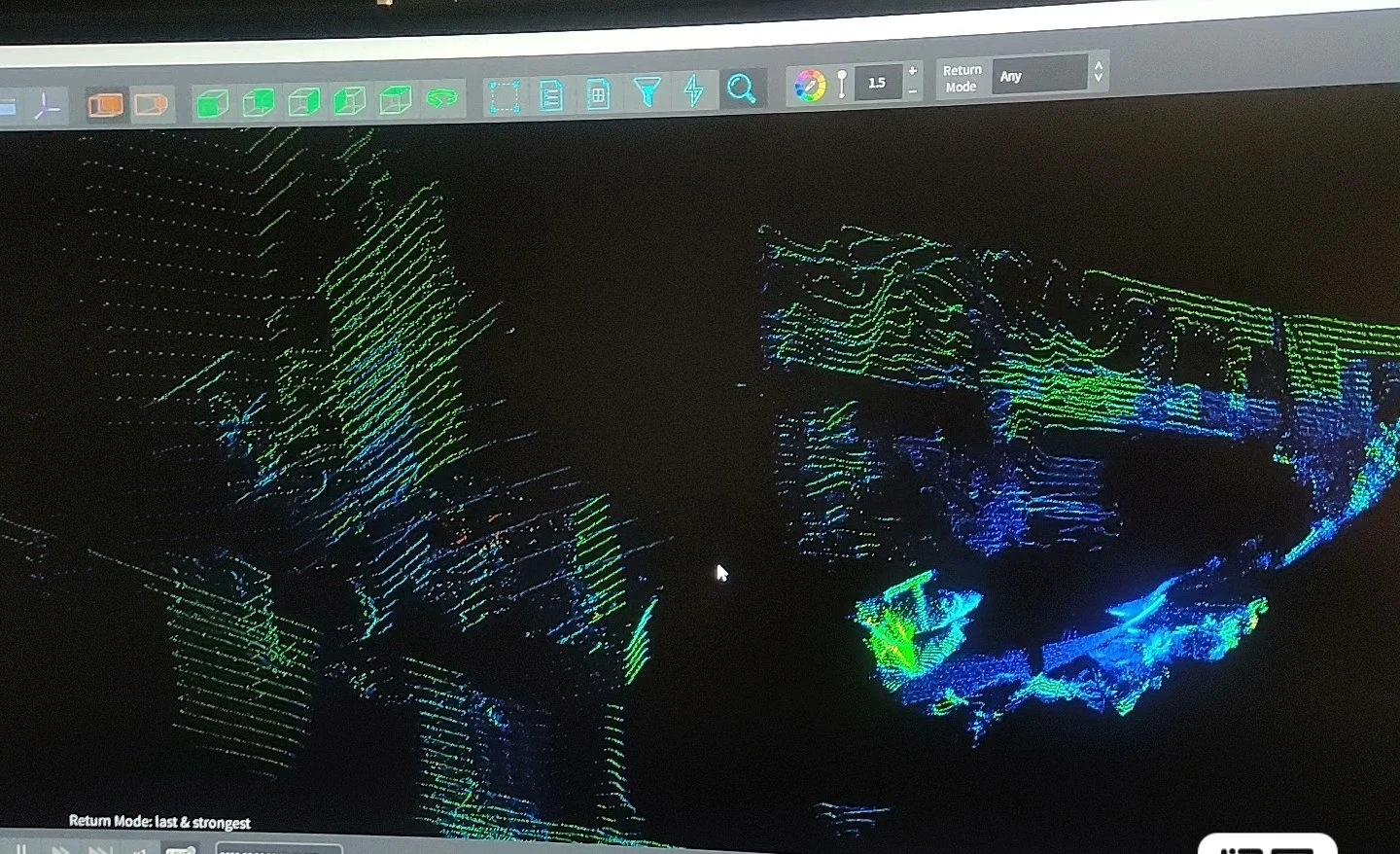The height and width of the screenshot is (854, 1400).
Task: Open the blue list document icon
Action: [551, 94]
